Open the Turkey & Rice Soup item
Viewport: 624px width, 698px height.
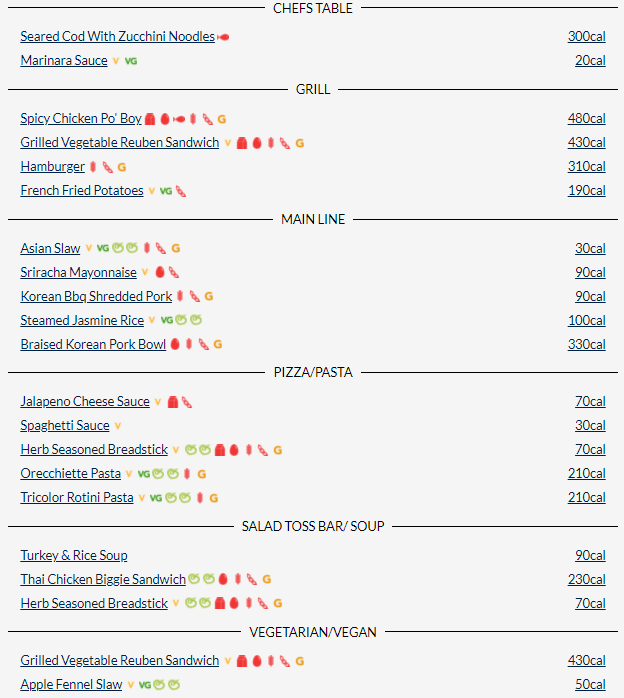click(74, 556)
